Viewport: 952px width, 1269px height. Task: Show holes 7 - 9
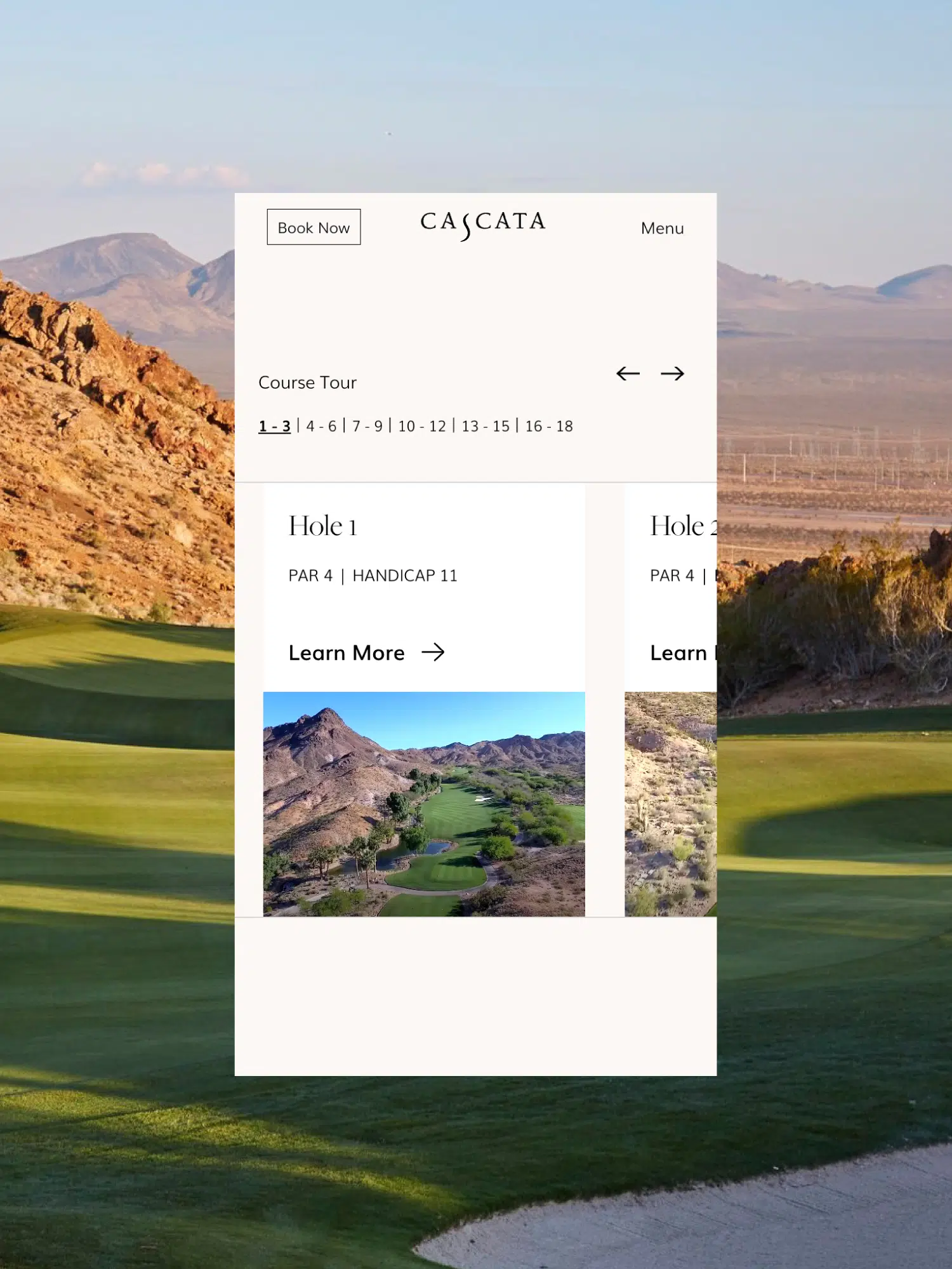tap(367, 426)
